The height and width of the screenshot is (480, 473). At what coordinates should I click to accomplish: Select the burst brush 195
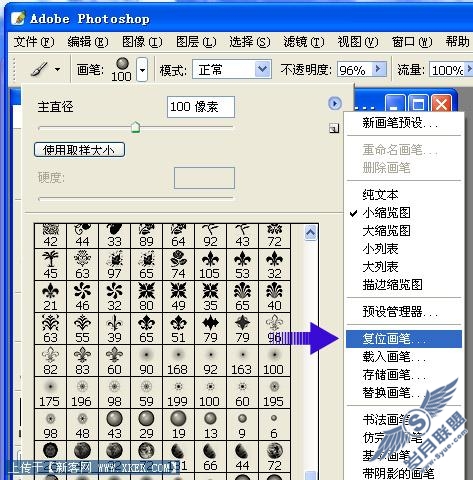tap(274, 393)
